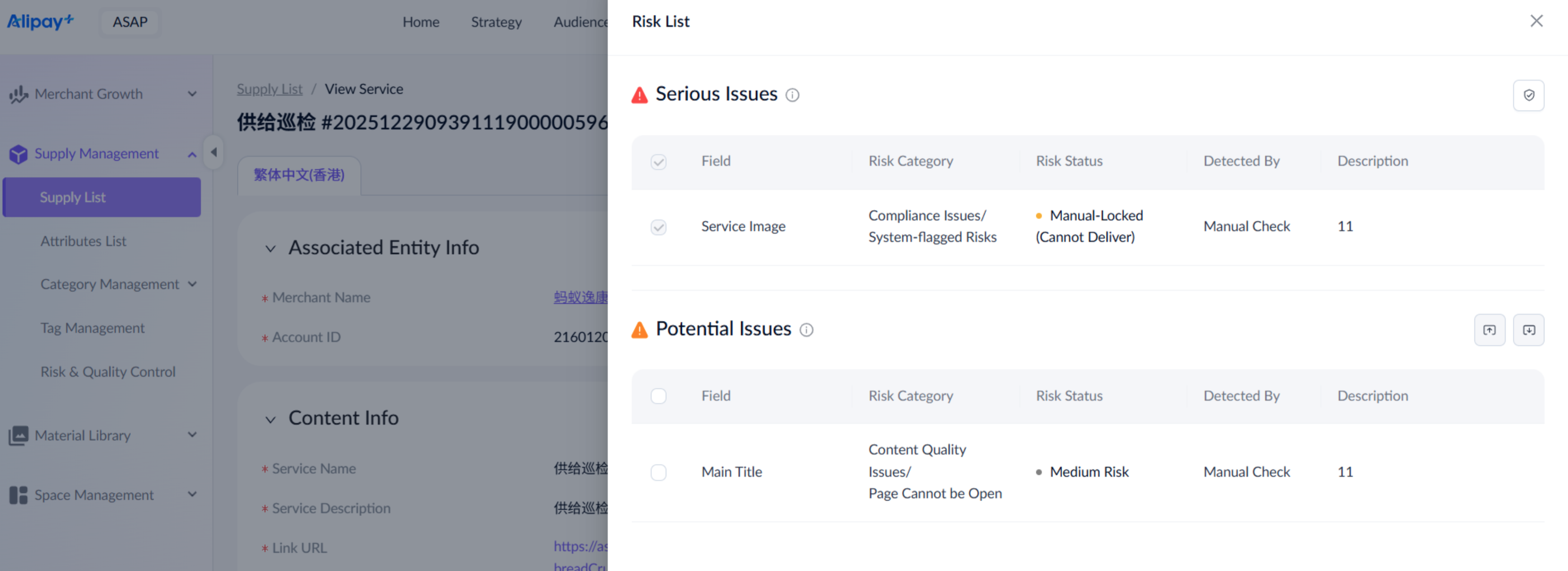Toggle the Service Image row checkbox
The height and width of the screenshot is (571, 1568).
point(658,227)
